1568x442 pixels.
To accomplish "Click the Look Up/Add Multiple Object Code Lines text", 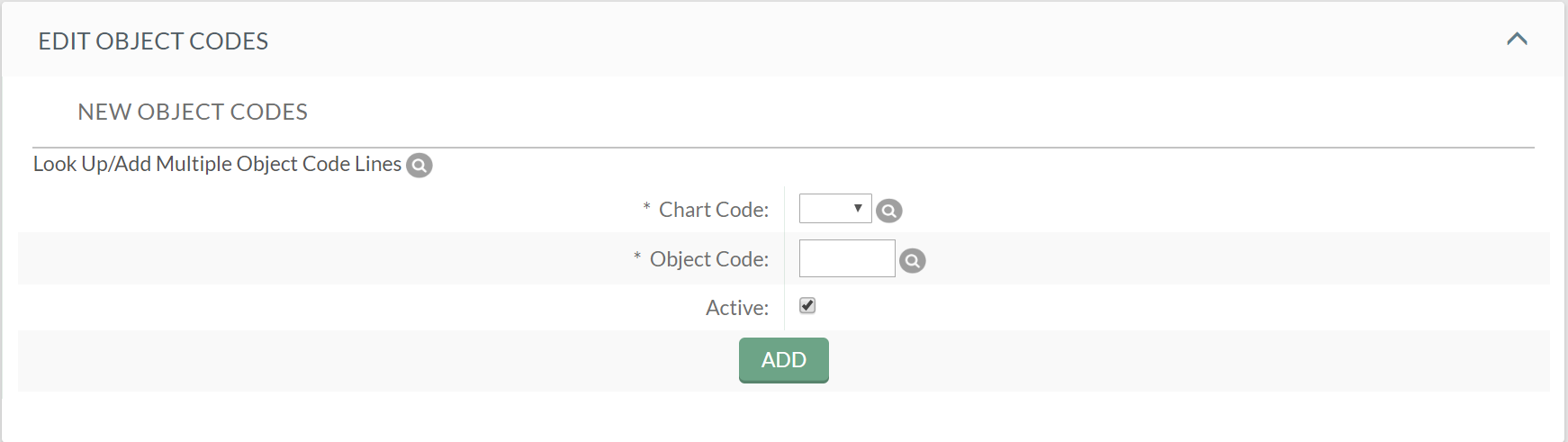I will 217,164.
